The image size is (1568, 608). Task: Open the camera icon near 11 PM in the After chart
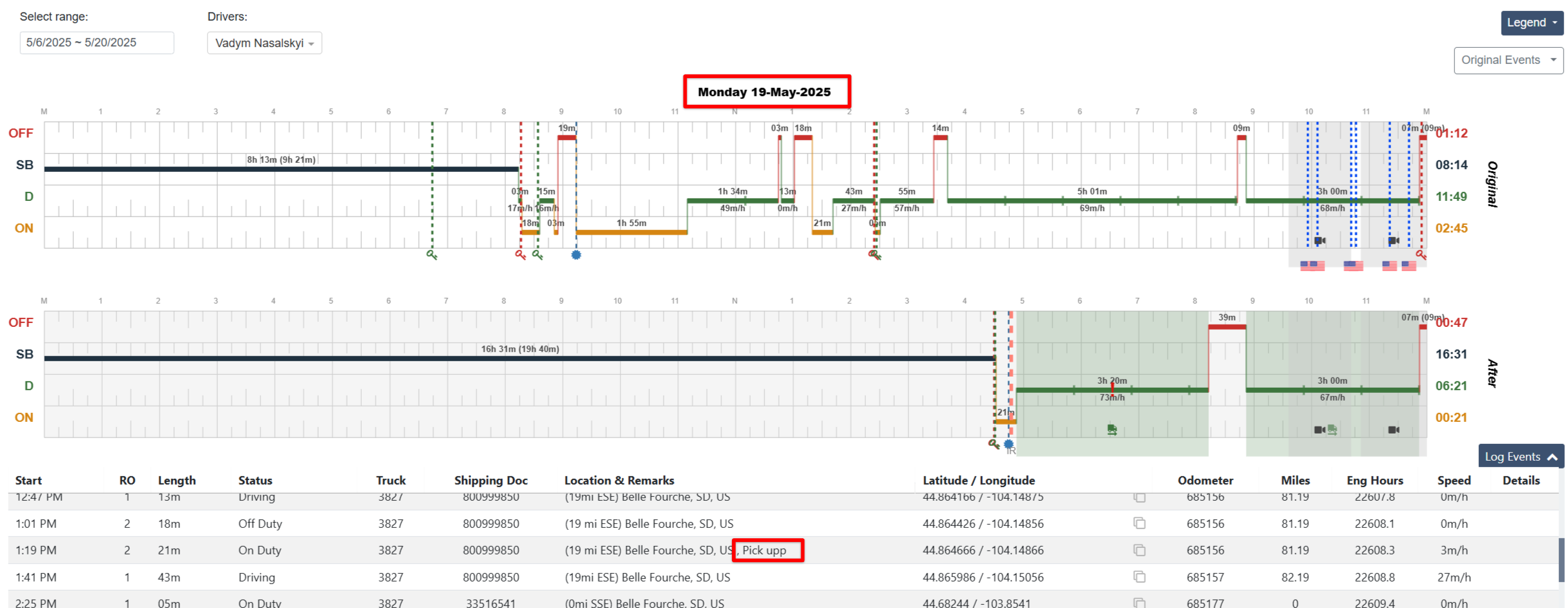point(1394,430)
